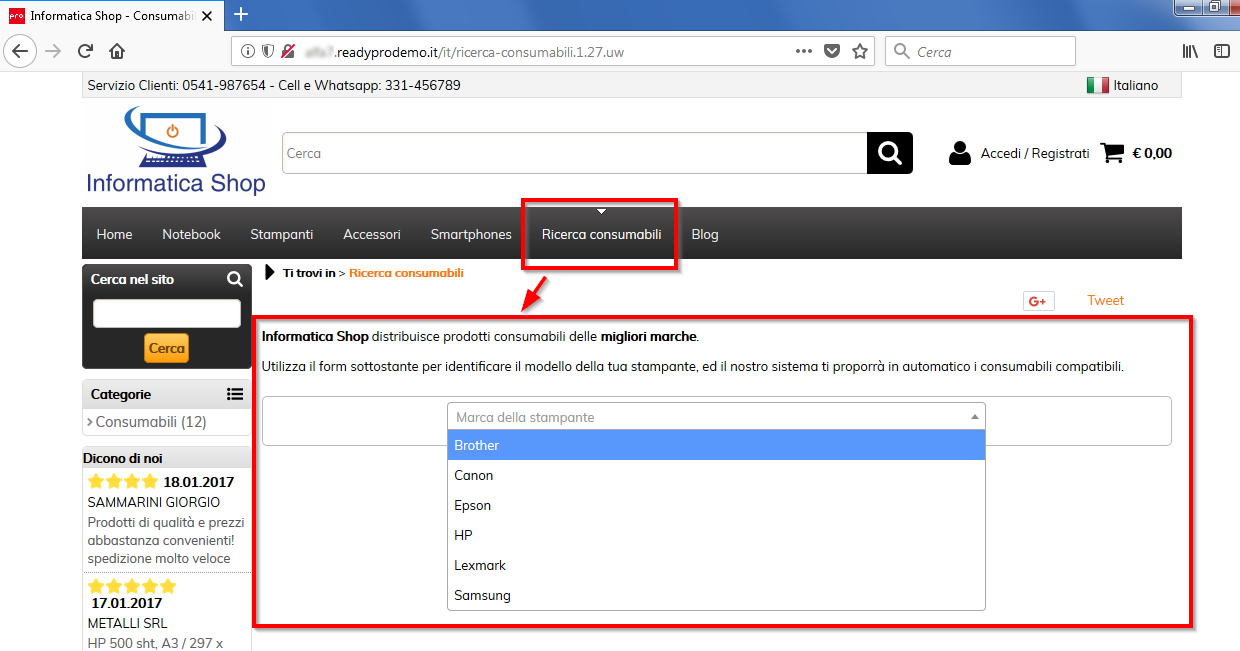The width and height of the screenshot is (1240, 651).
Task: Click the magnifier in Cerca nel sito
Action: 235,280
